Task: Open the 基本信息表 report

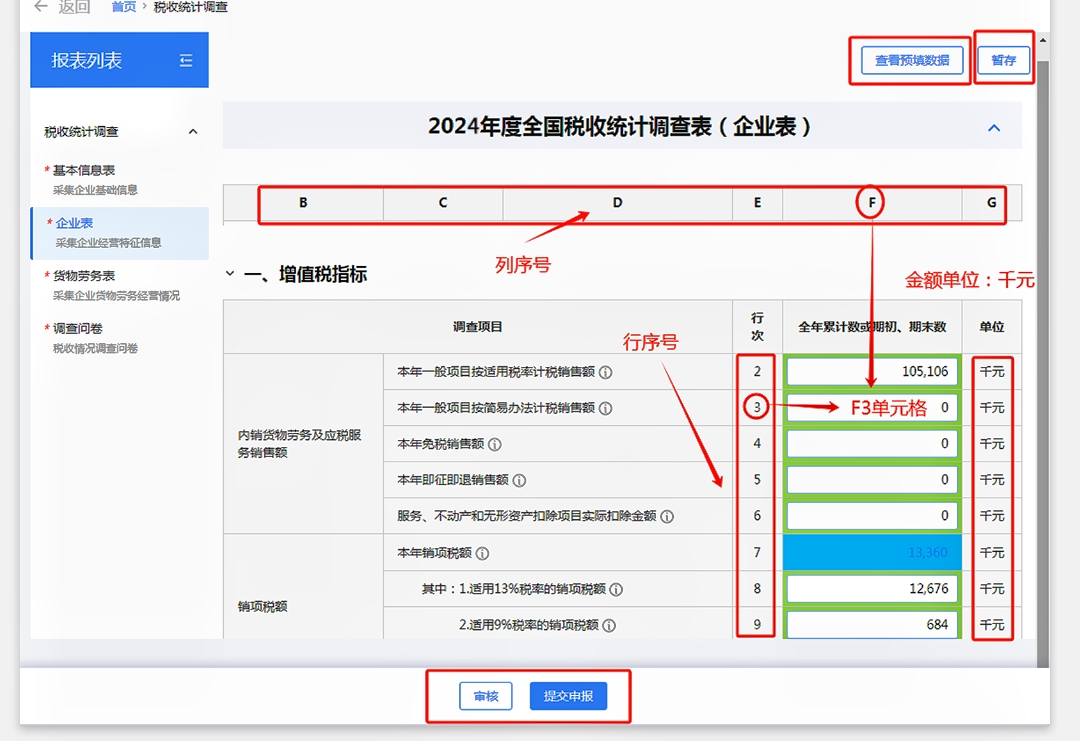Action: [119, 179]
